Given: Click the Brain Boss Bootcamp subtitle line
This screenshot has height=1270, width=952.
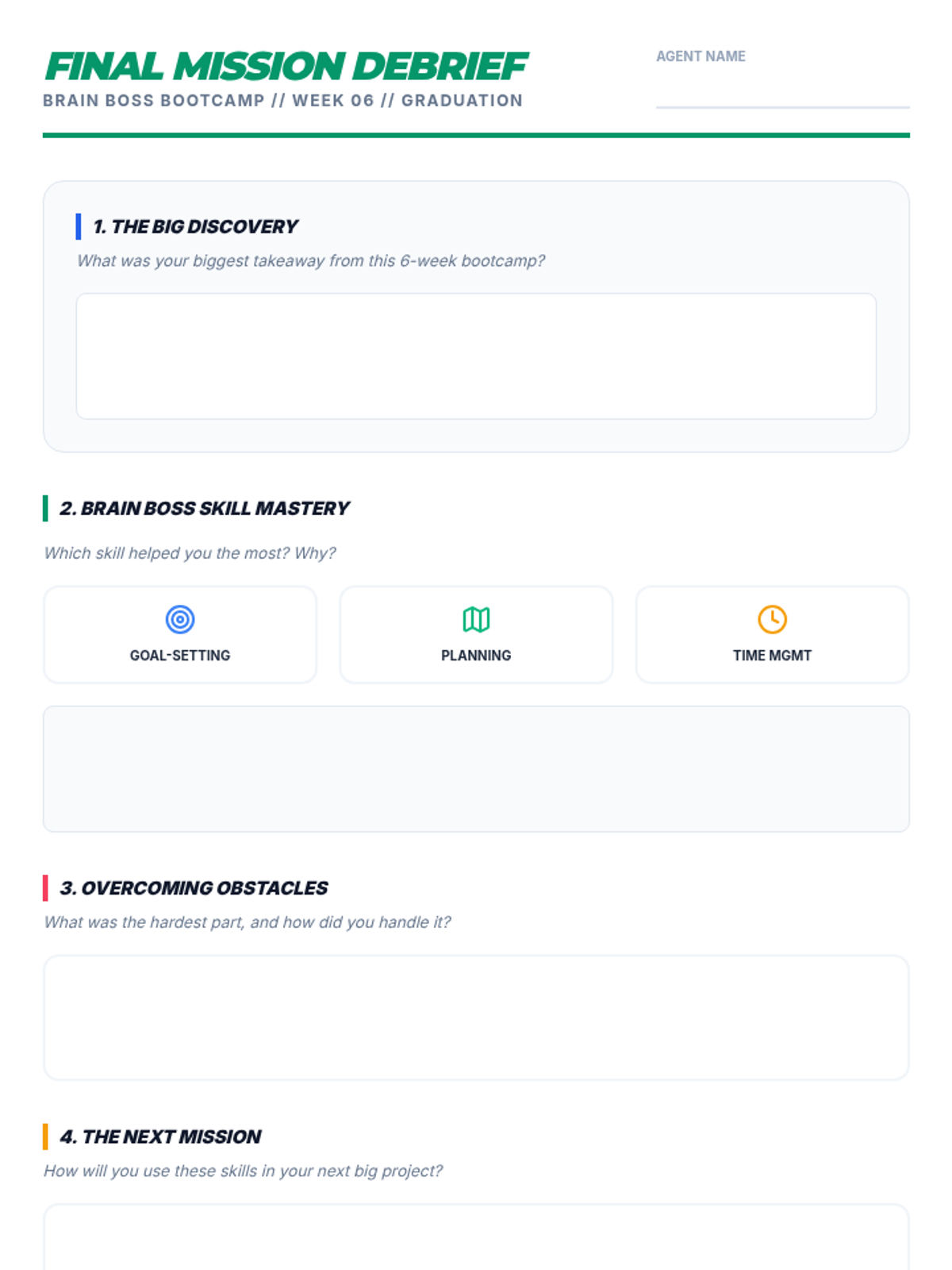Looking at the screenshot, I should pyautogui.click(x=282, y=101).
